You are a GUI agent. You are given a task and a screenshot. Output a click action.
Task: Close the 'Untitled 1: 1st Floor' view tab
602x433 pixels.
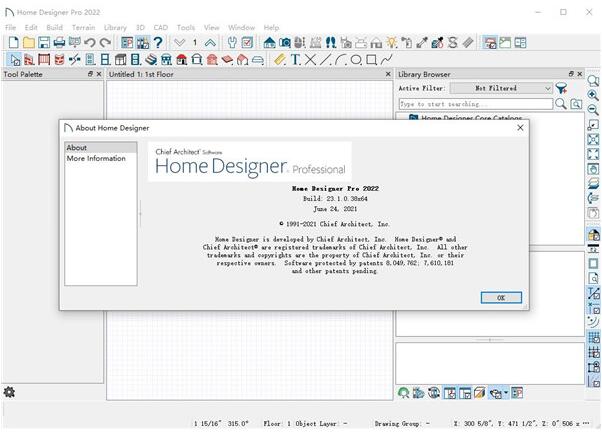pos(388,74)
